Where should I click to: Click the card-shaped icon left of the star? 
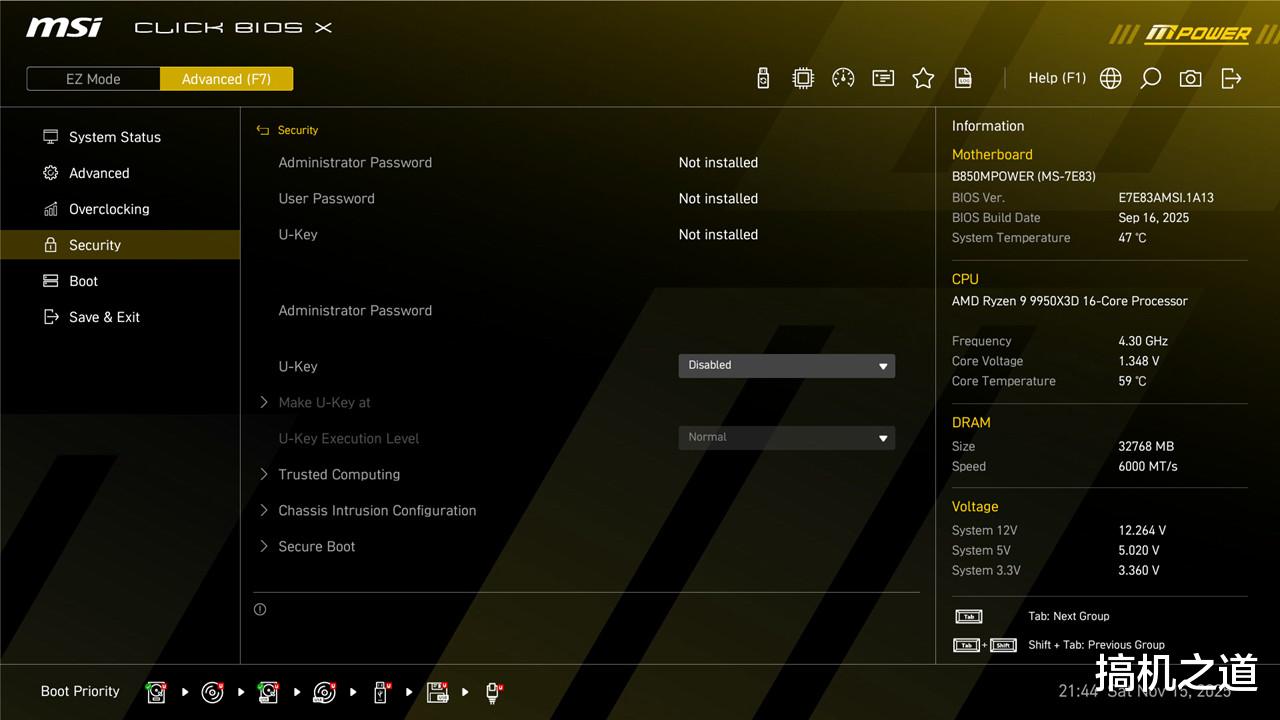click(883, 78)
